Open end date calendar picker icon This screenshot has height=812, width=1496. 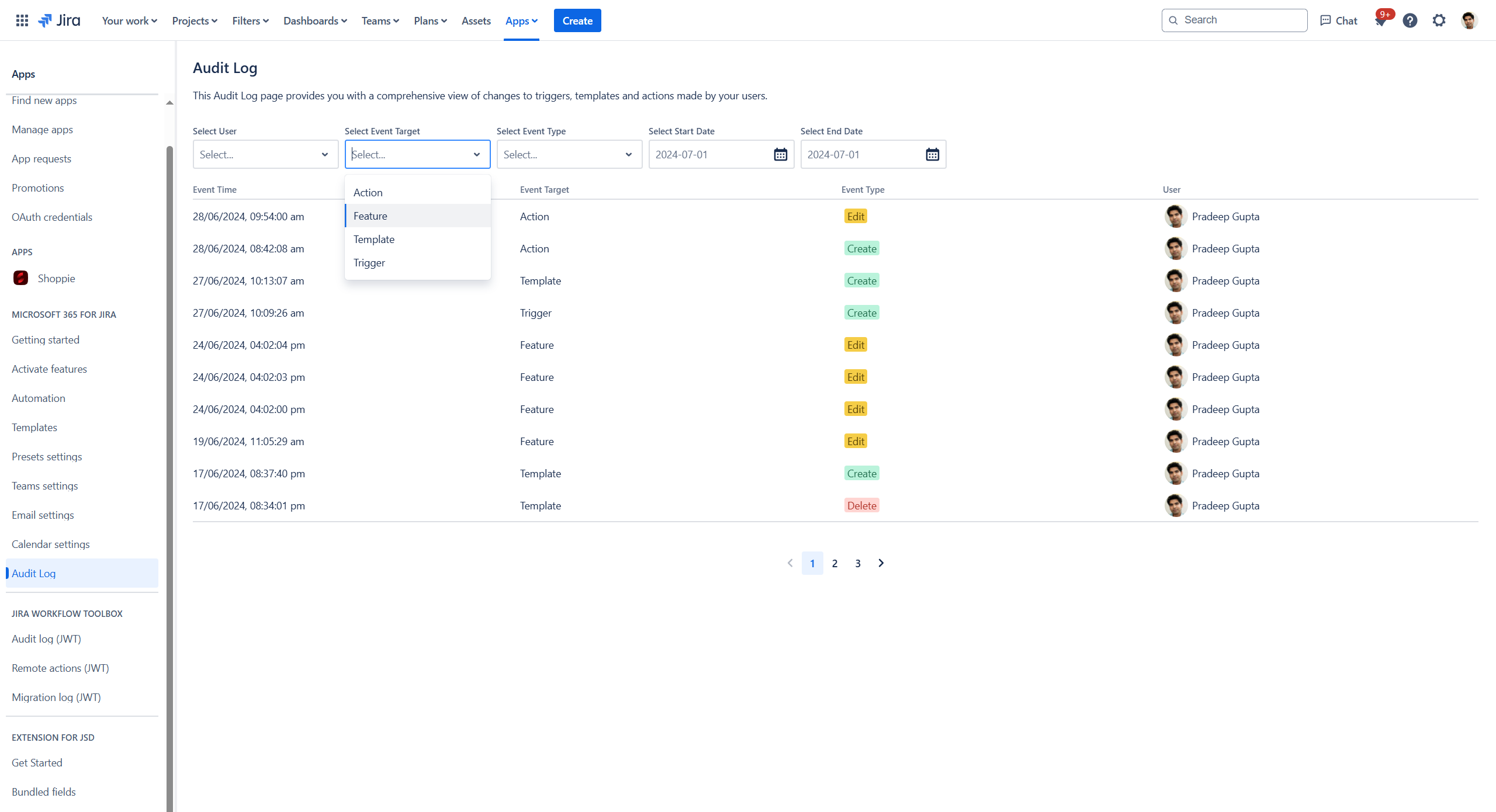(x=932, y=155)
